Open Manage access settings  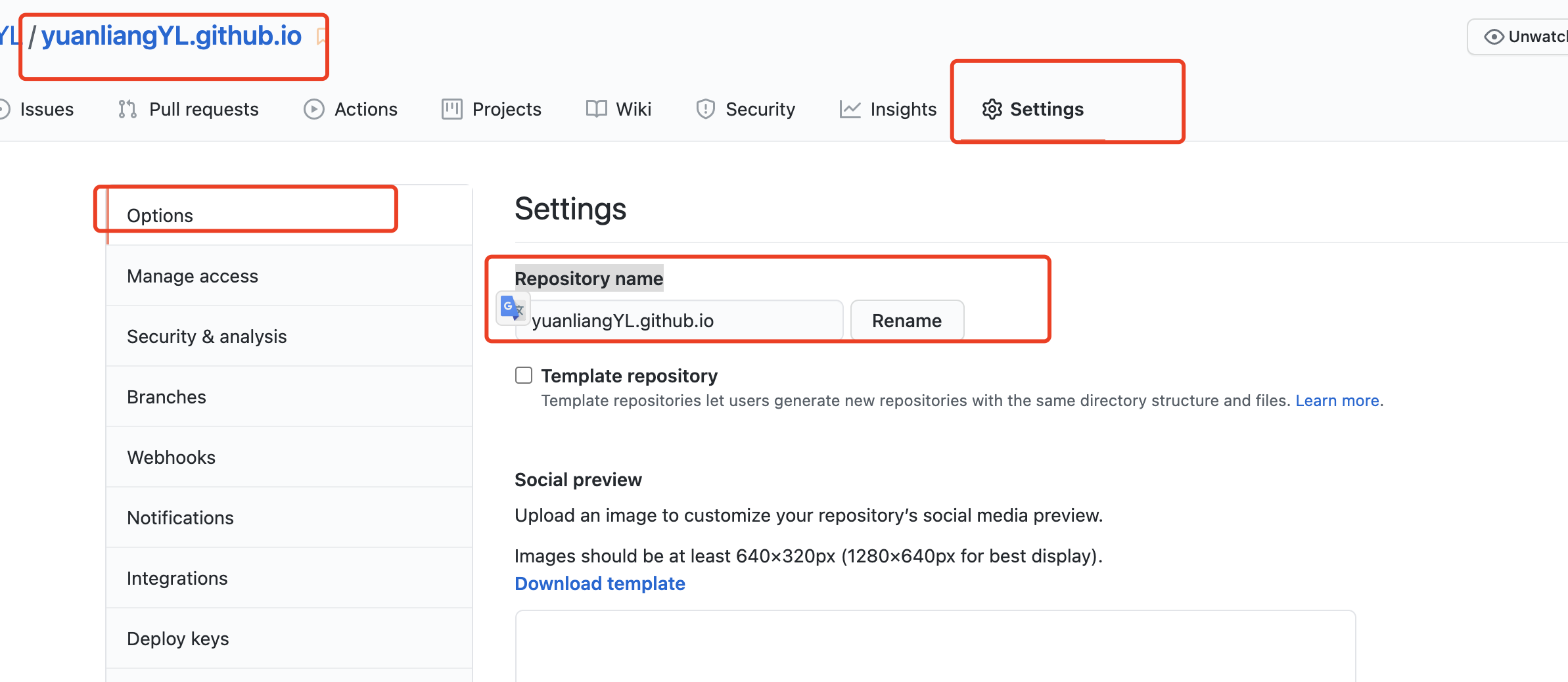click(193, 276)
